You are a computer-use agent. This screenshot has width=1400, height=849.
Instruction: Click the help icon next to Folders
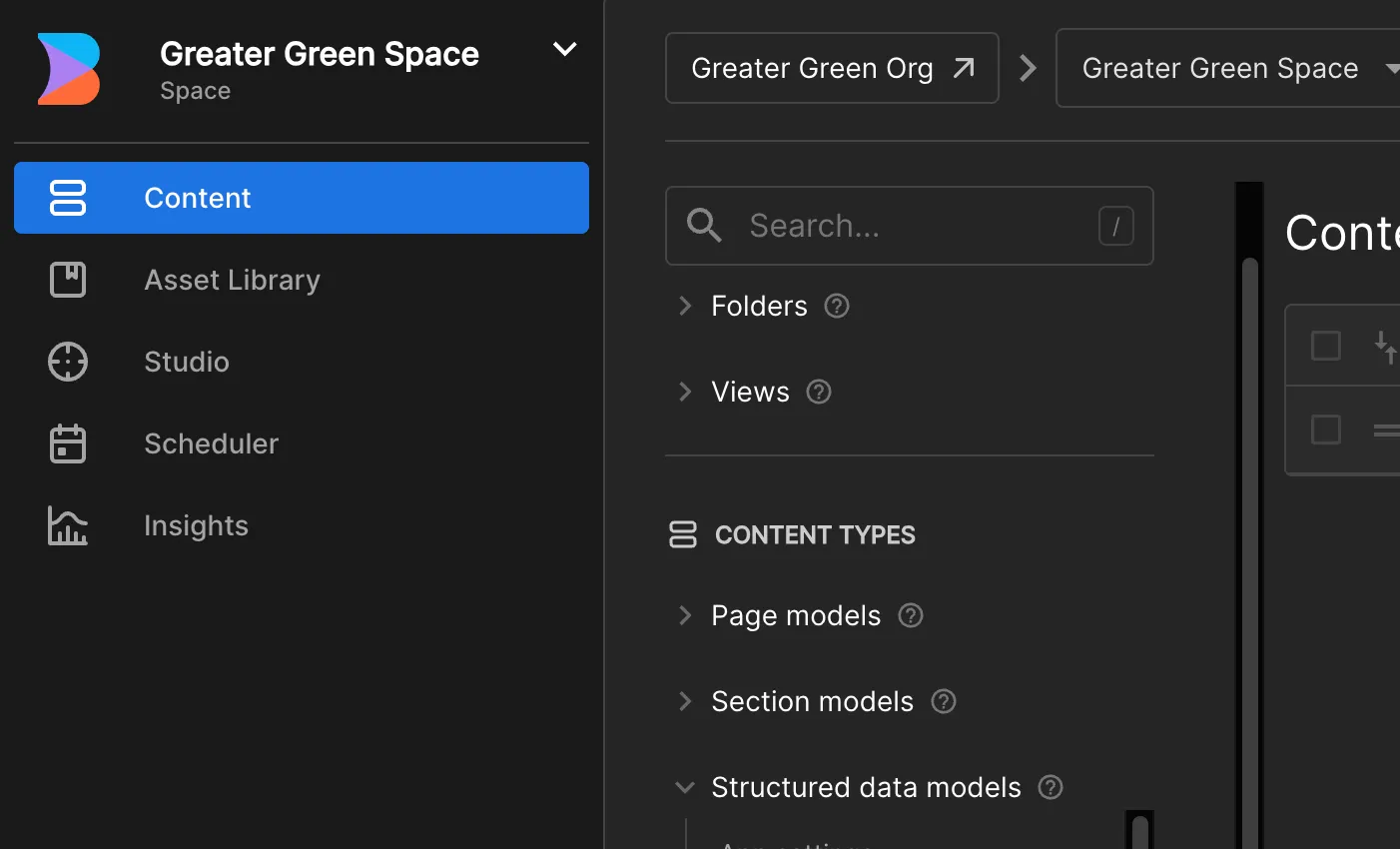click(837, 306)
